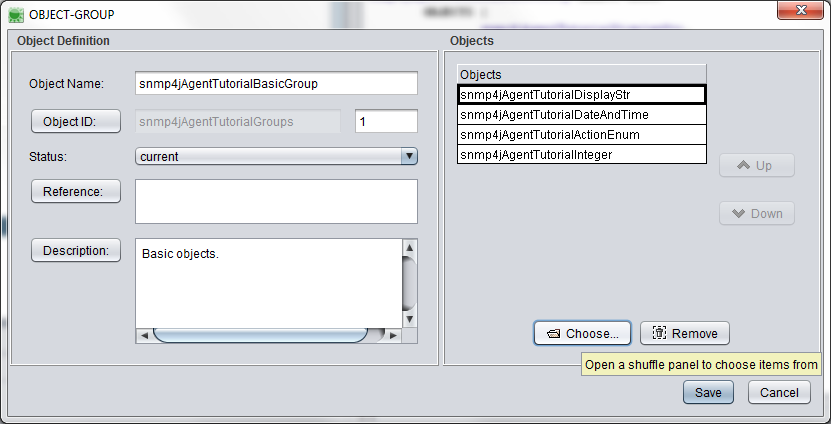Image resolution: width=831 pixels, height=424 pixels.
Task: Select the snmp4jAgentTutorialInteger row
Action: tap(582, 155)
